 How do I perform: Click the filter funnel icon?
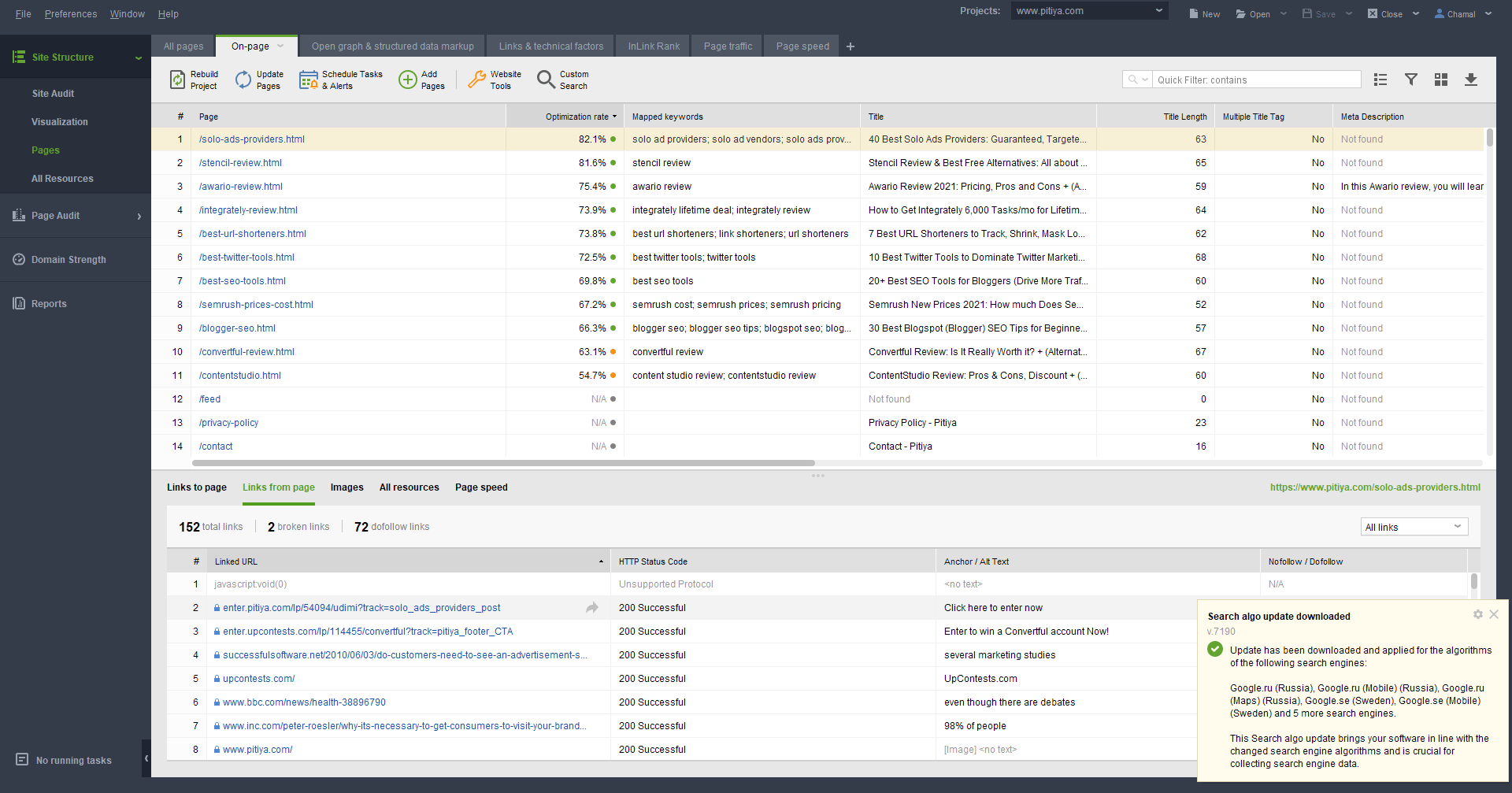point(1411,80)
